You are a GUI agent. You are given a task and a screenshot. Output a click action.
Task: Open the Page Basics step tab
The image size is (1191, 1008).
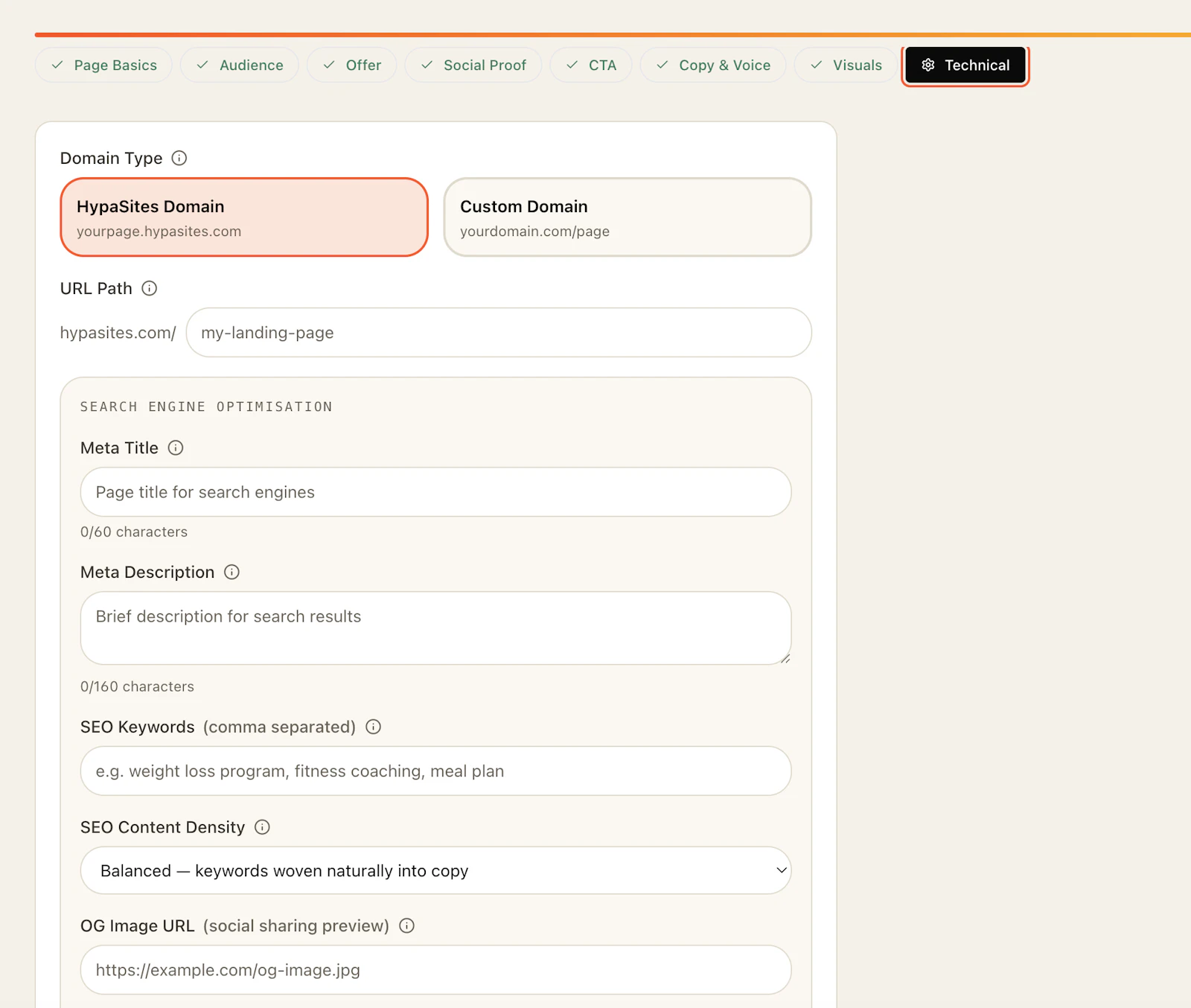click(103, 65)
